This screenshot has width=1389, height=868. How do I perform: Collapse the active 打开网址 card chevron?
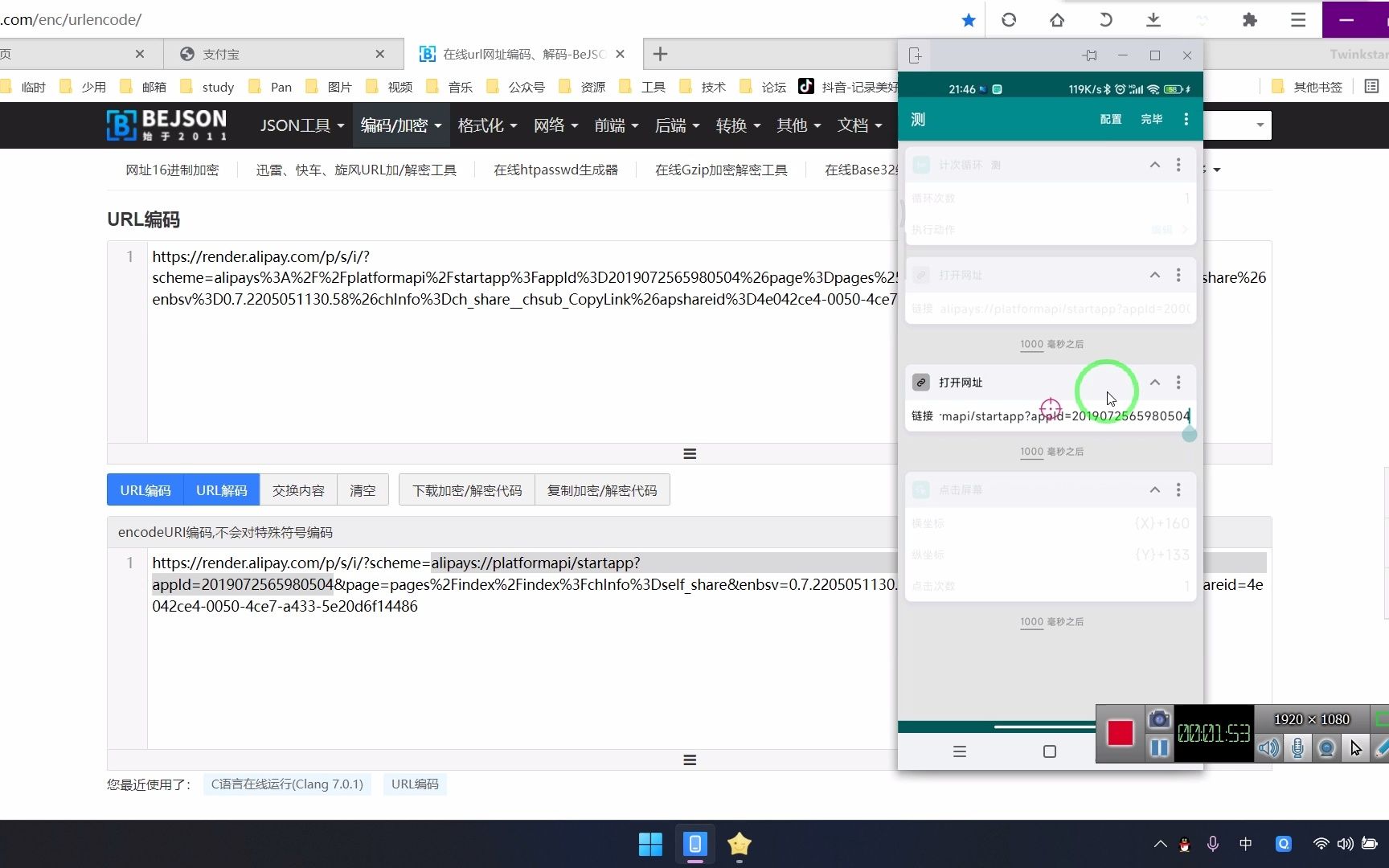click(x=1154, y=383)
